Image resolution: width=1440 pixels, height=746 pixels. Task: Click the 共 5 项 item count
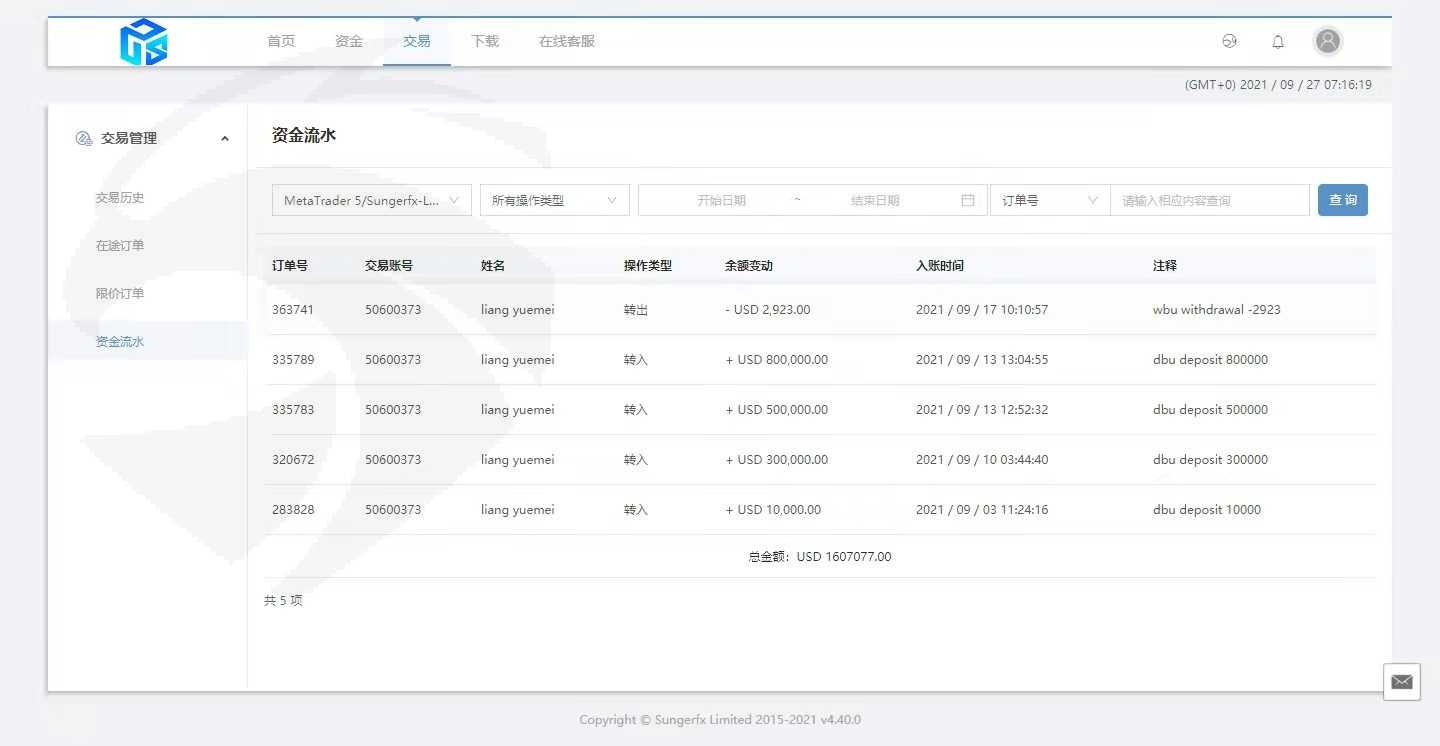(283, 601)
